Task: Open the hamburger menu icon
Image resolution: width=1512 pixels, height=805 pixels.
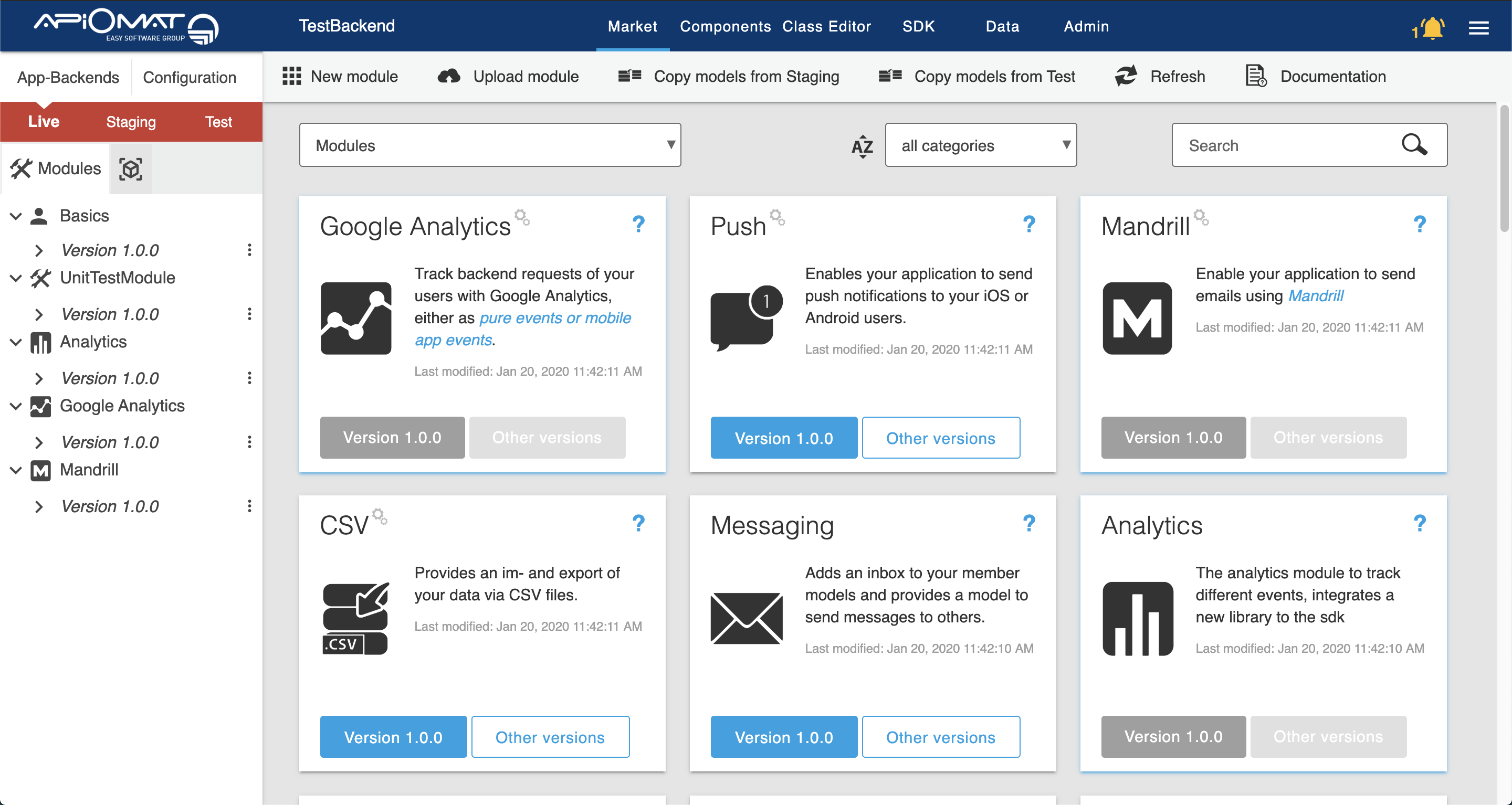Action: [1478, 28]
